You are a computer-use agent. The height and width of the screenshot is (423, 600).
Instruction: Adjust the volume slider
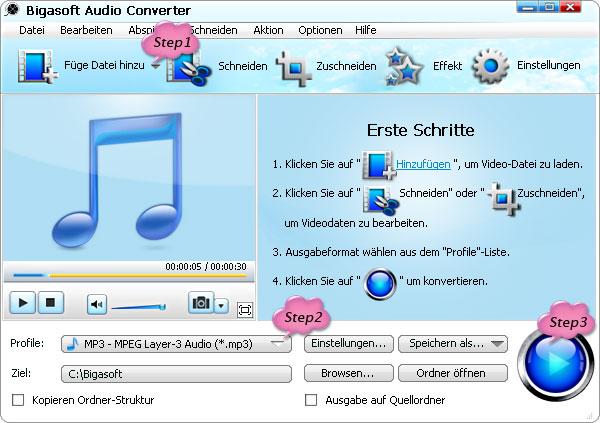tap(139, 307)
